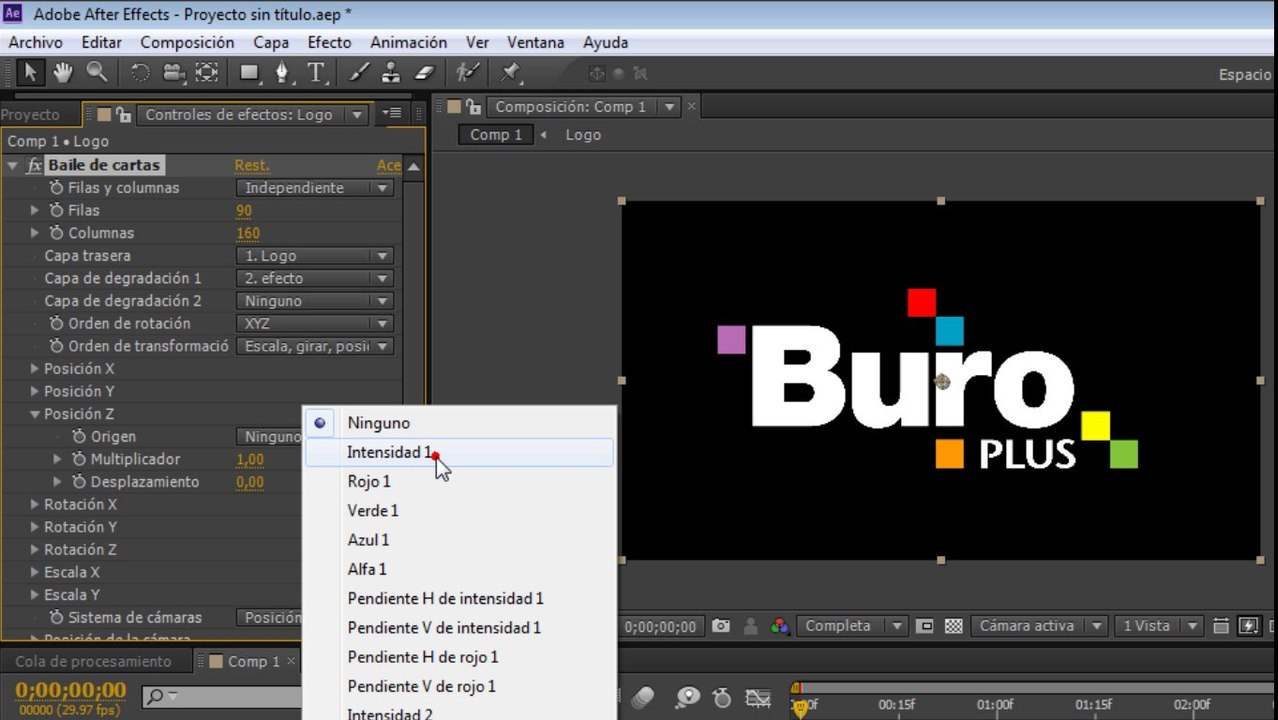Select the Pan Behind anchor point tool
Viewport: 1278px width, 720px height.
coord(207,72)
